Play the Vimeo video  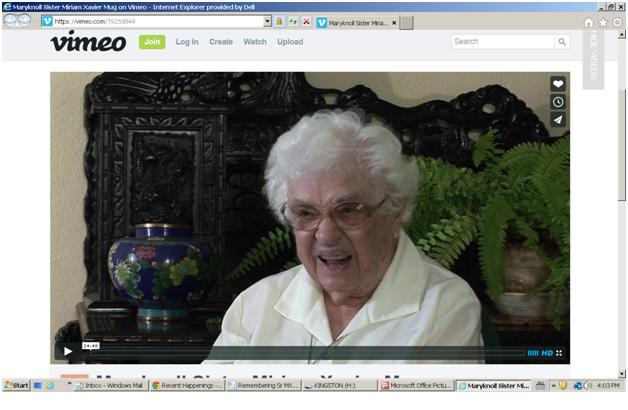click(x=68, y=352)
